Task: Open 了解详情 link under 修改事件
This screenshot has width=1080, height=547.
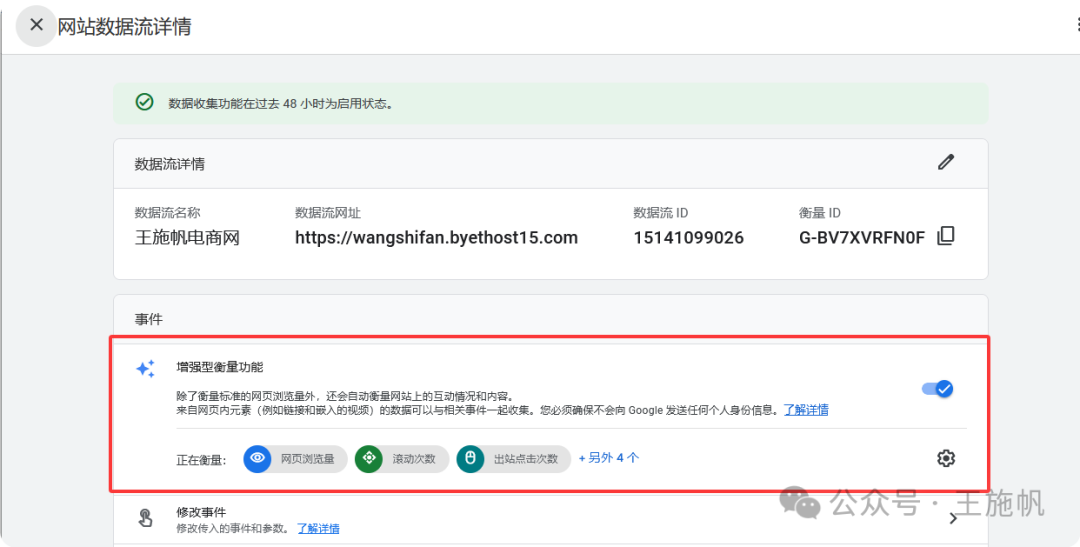Action: (x=318, y=528)
